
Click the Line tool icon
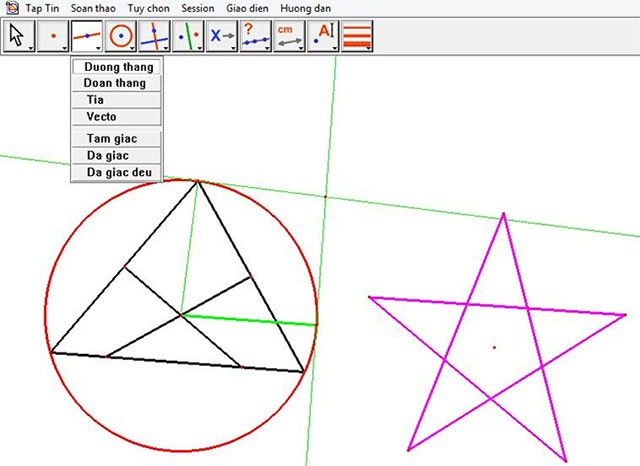87,37
